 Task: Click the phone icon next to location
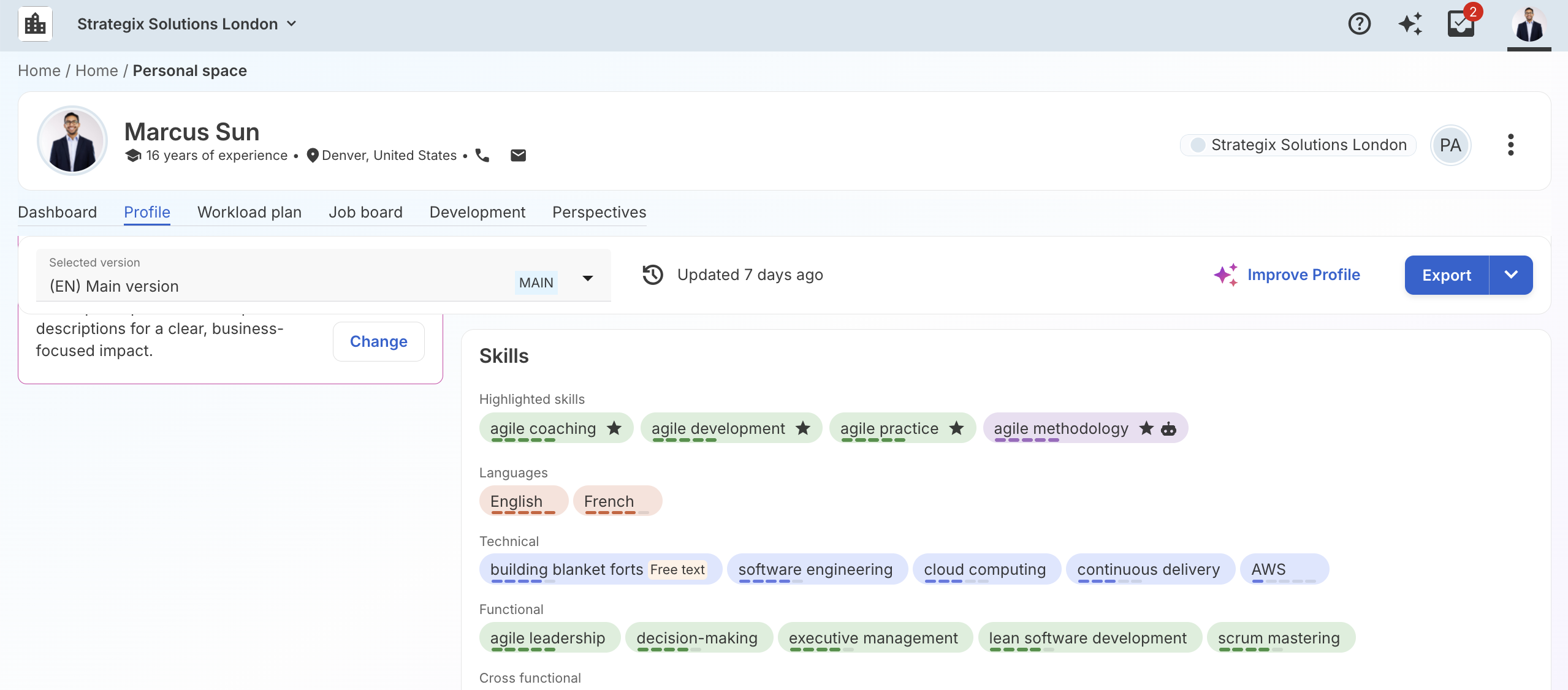[482, 156]
